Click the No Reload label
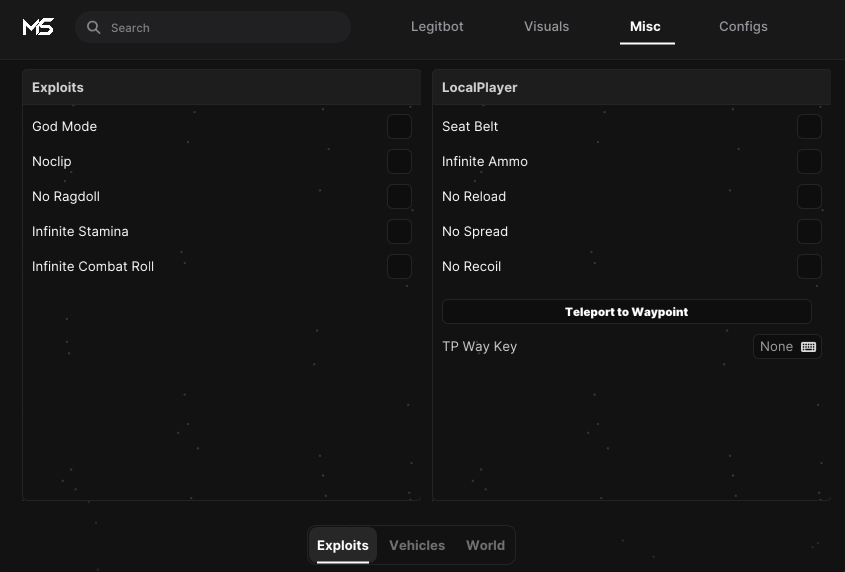 click(x=474, y=196)
